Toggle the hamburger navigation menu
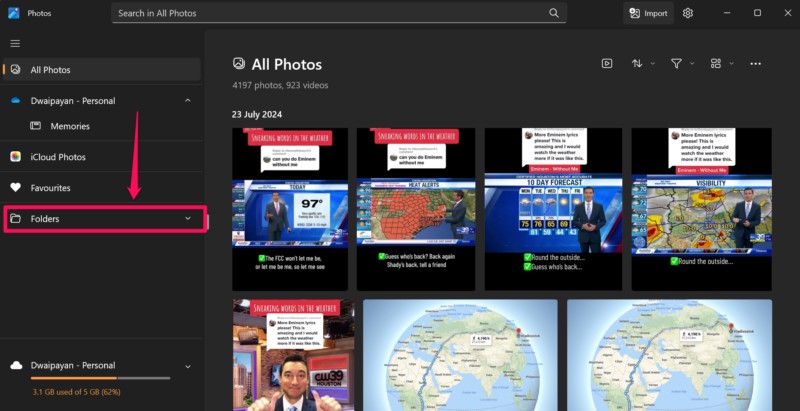 (x=15, y=43)
